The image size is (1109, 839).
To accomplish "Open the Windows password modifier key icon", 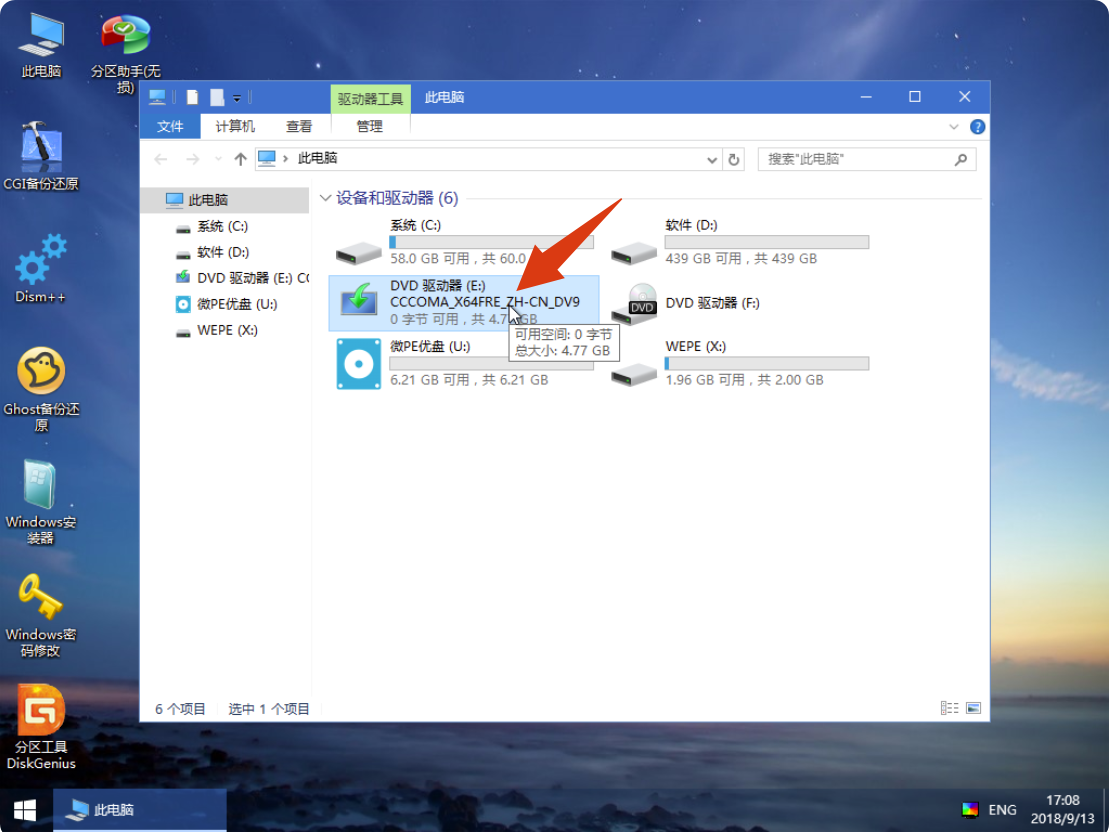I will (x=41, y=599).
